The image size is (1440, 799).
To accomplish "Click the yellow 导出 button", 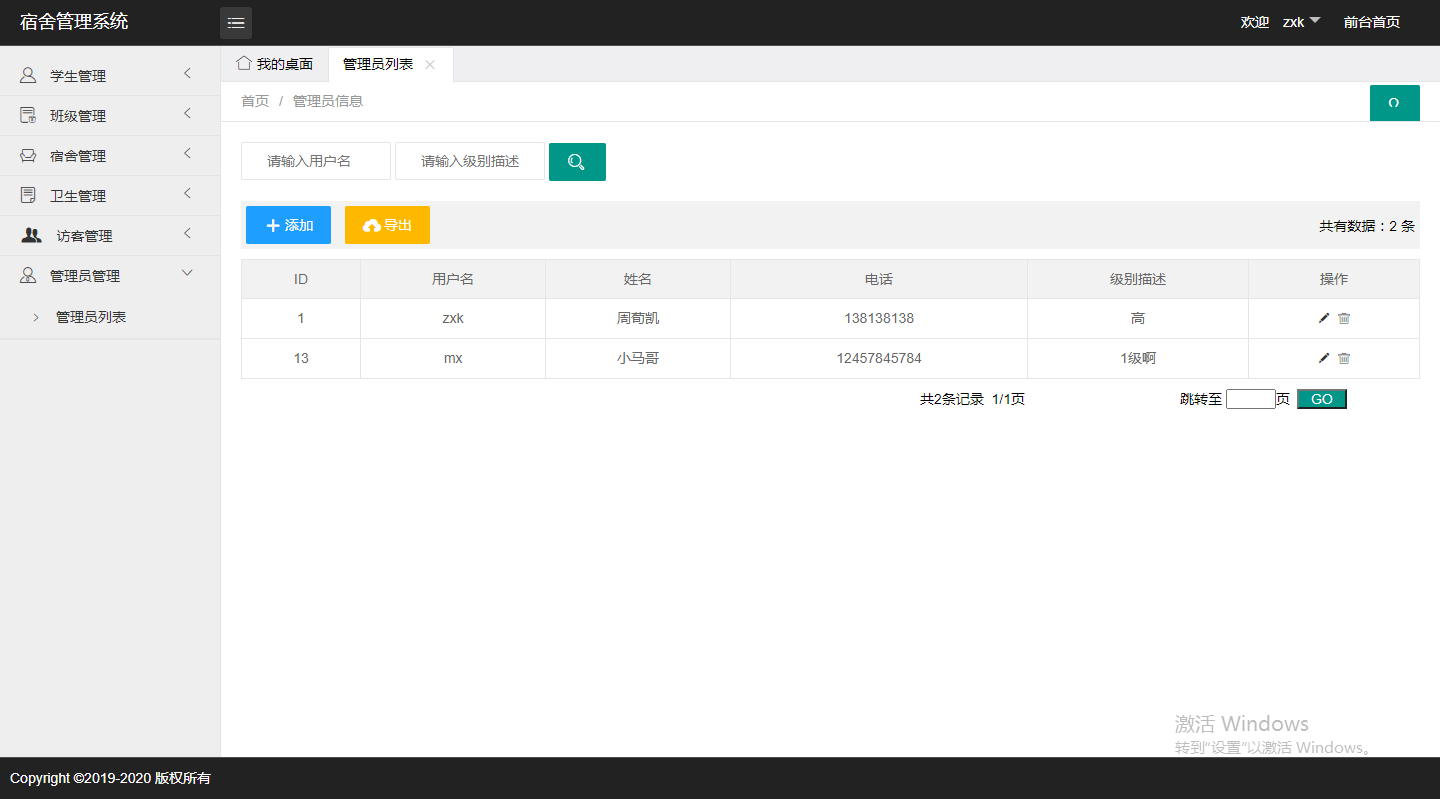I will coord(387,225).
